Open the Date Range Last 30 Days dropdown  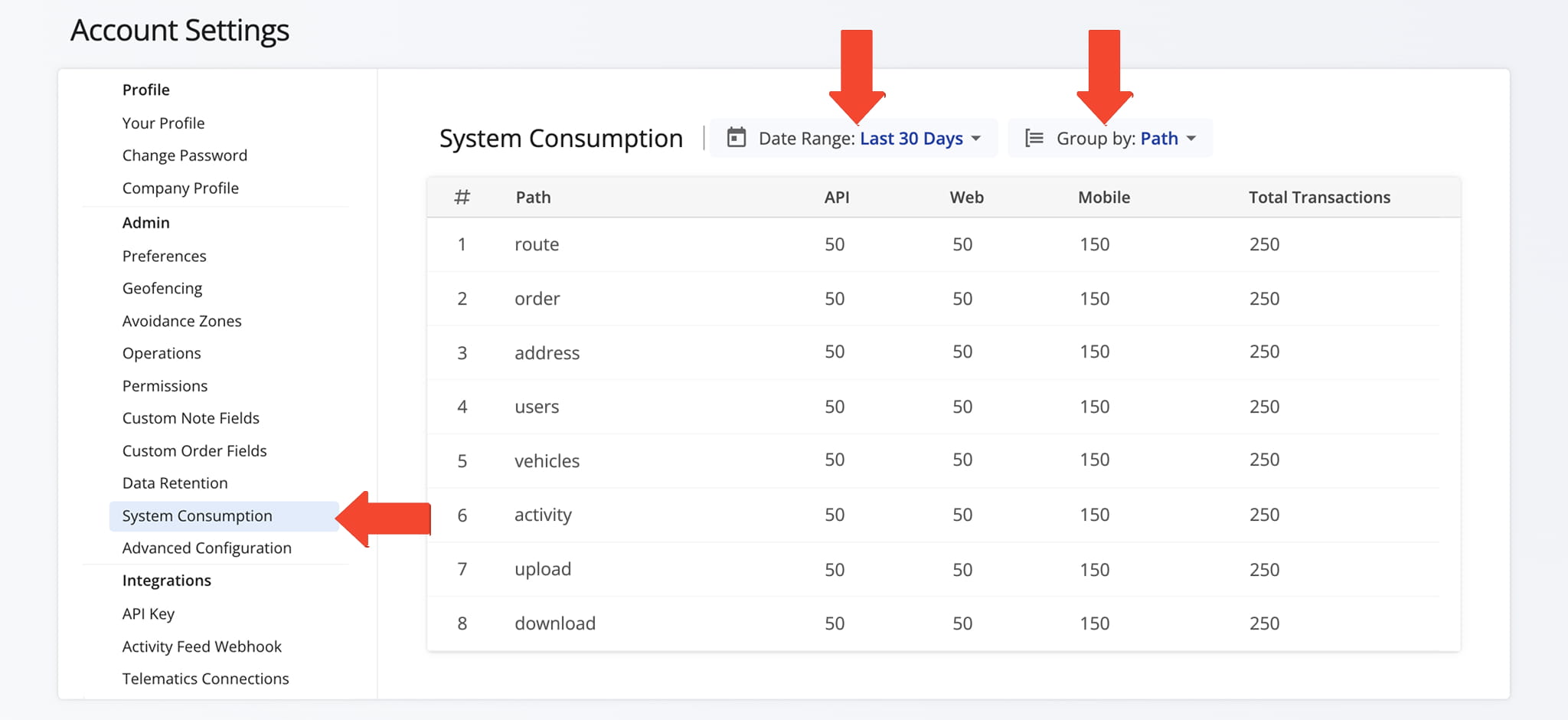pyautogui.click(x=910, y=139)
